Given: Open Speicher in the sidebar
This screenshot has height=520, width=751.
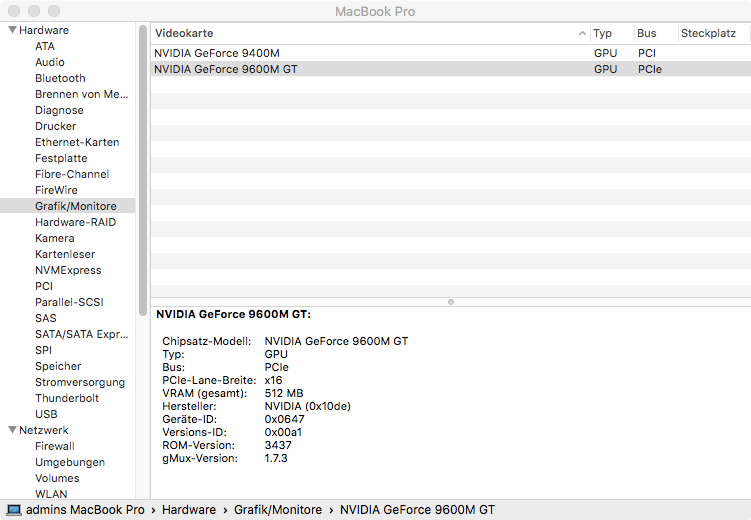Looking at the screenshot, I should (58, 366).
